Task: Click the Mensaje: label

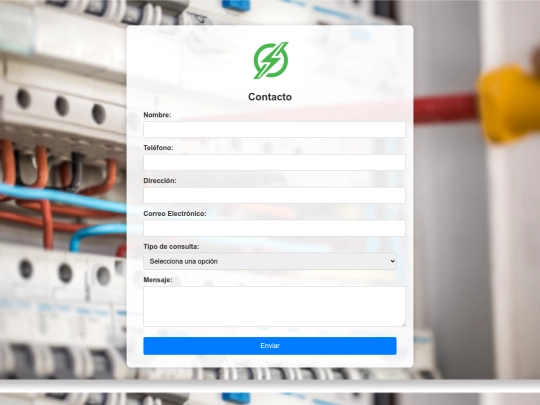Action: point(158,280)
